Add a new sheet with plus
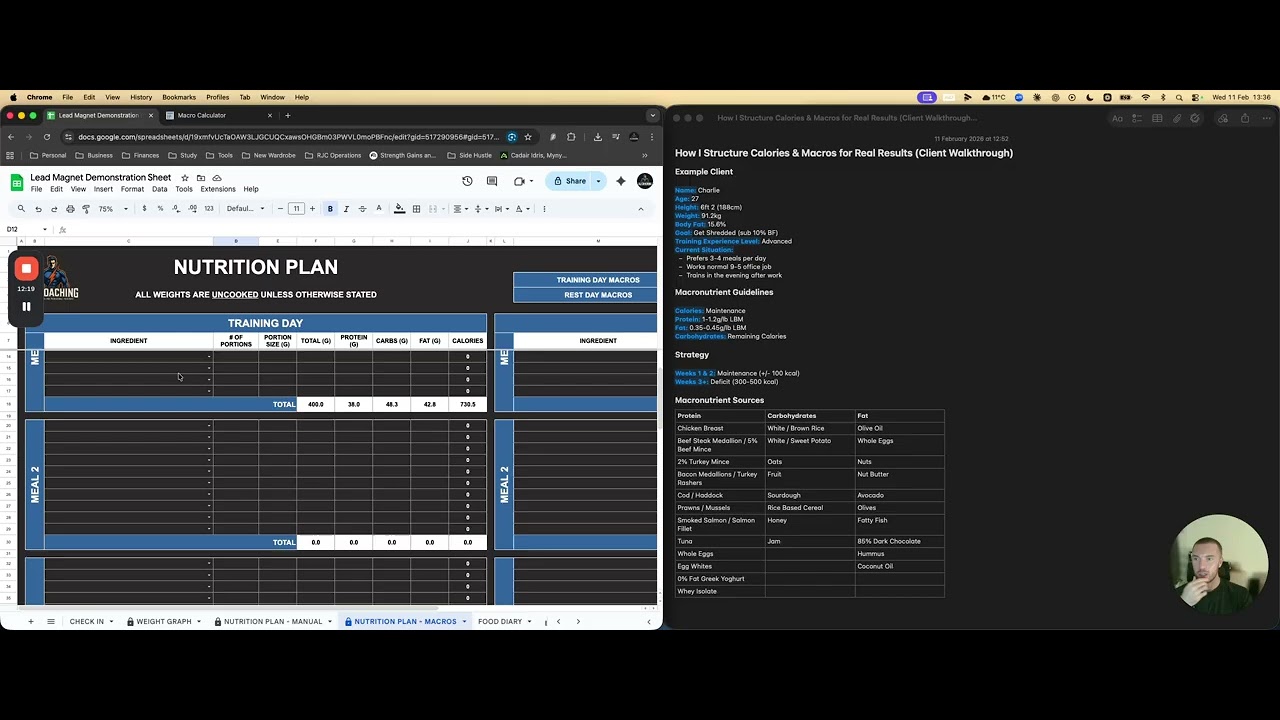The height and width of the screenshot is (720, 1280). coord(31,622)
